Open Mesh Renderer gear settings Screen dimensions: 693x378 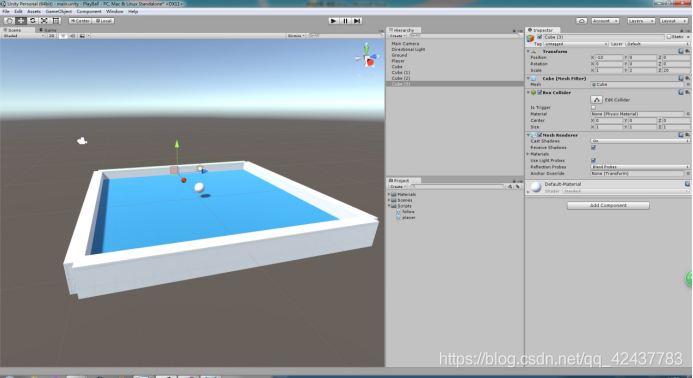tap(687, 135)
